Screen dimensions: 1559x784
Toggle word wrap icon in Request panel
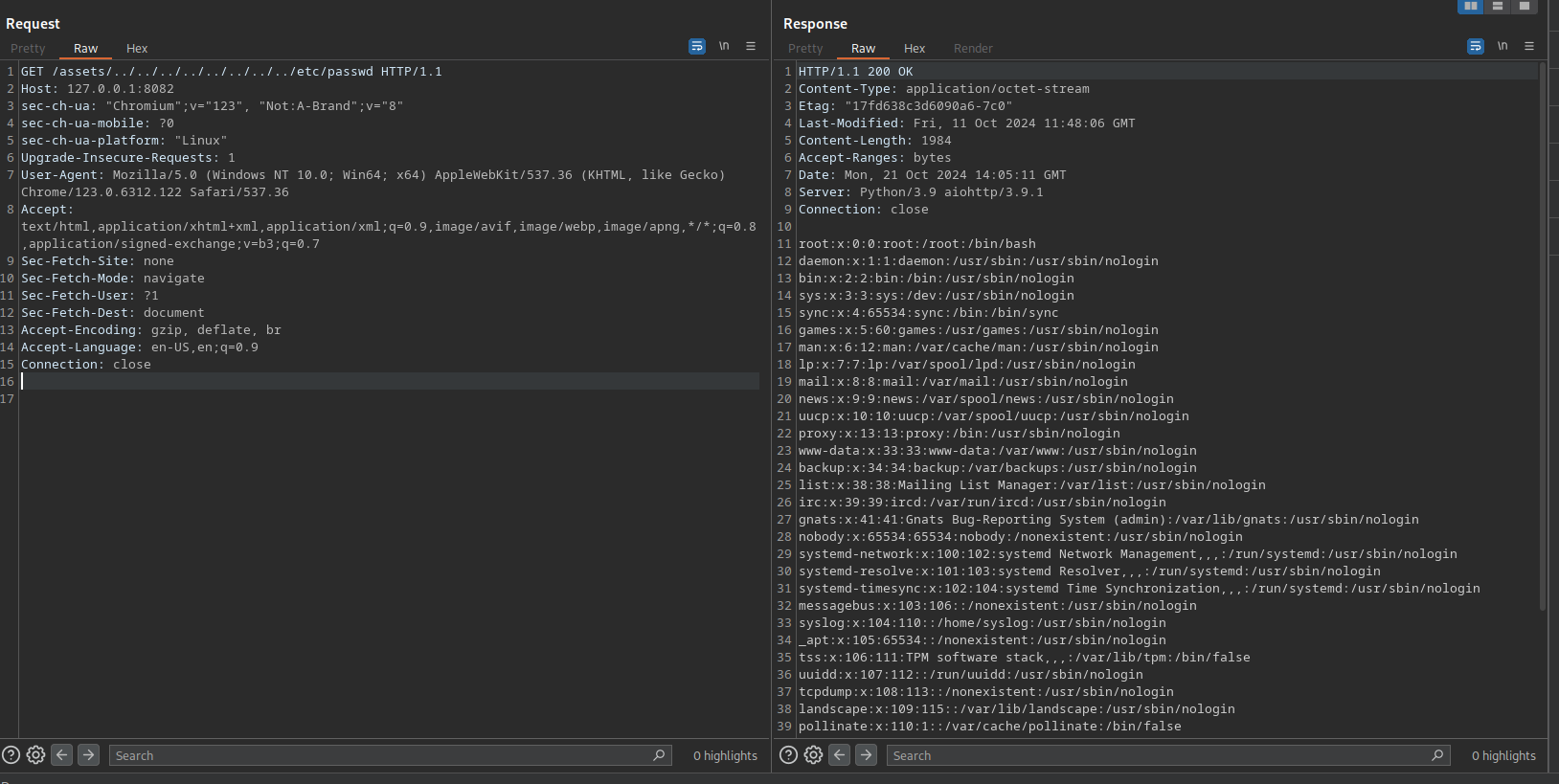pyautogui.click(x=697, y=46)
